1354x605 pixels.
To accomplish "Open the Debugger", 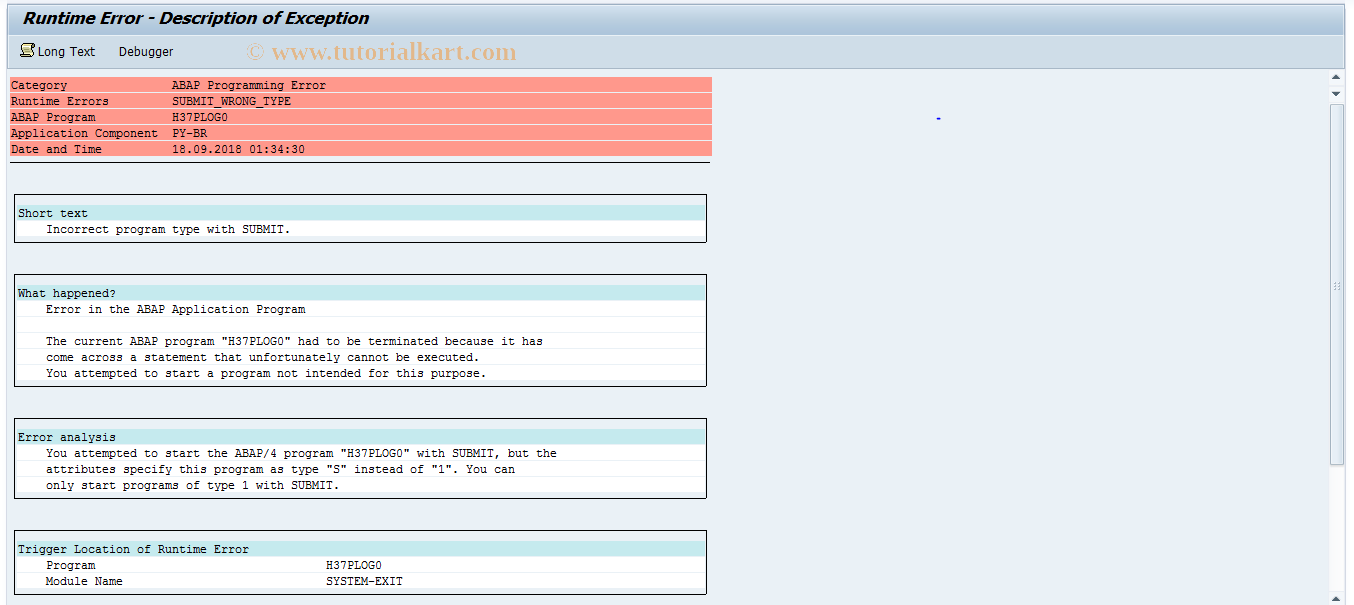I will point(146,51).
